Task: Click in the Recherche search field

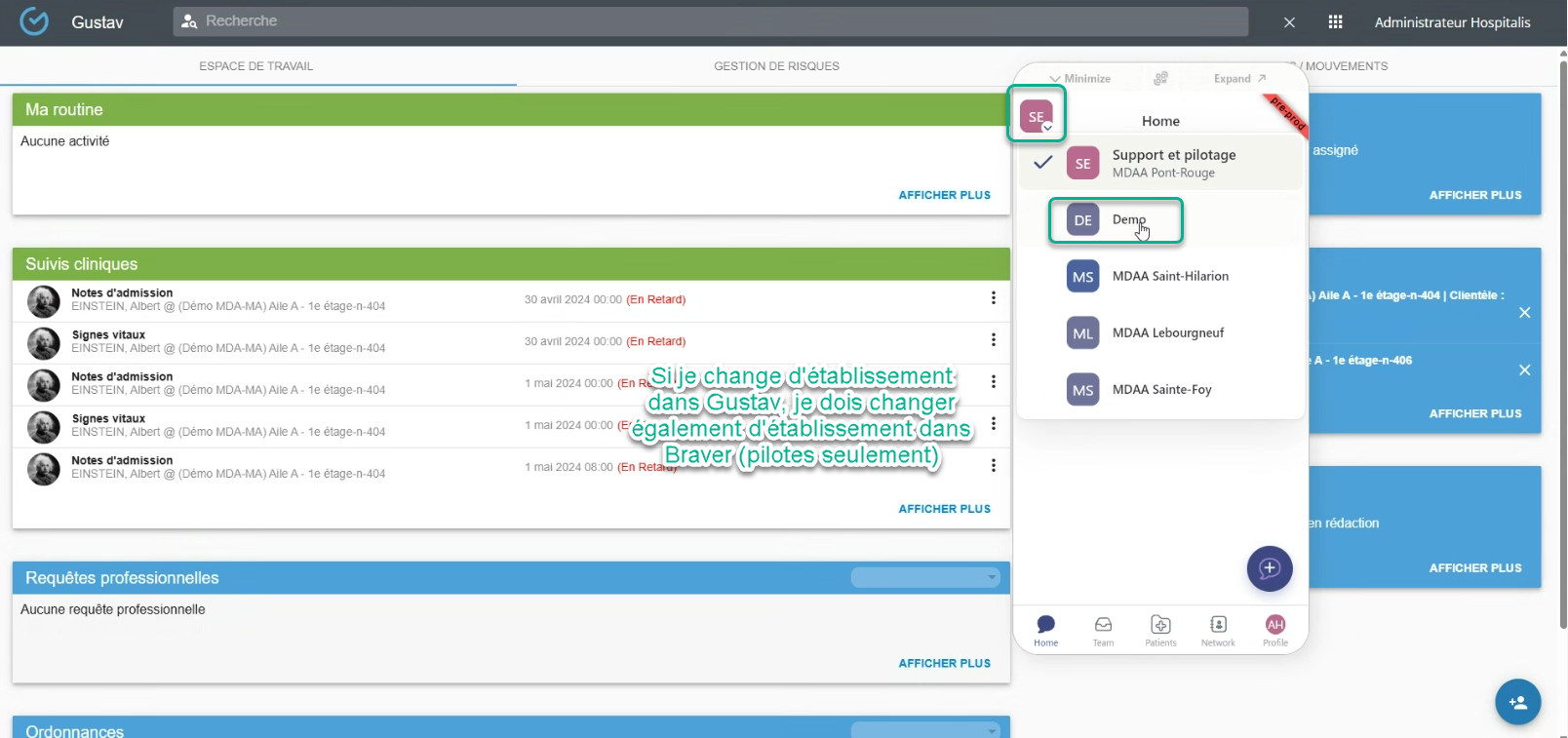Action: click(x=712, y=21)
